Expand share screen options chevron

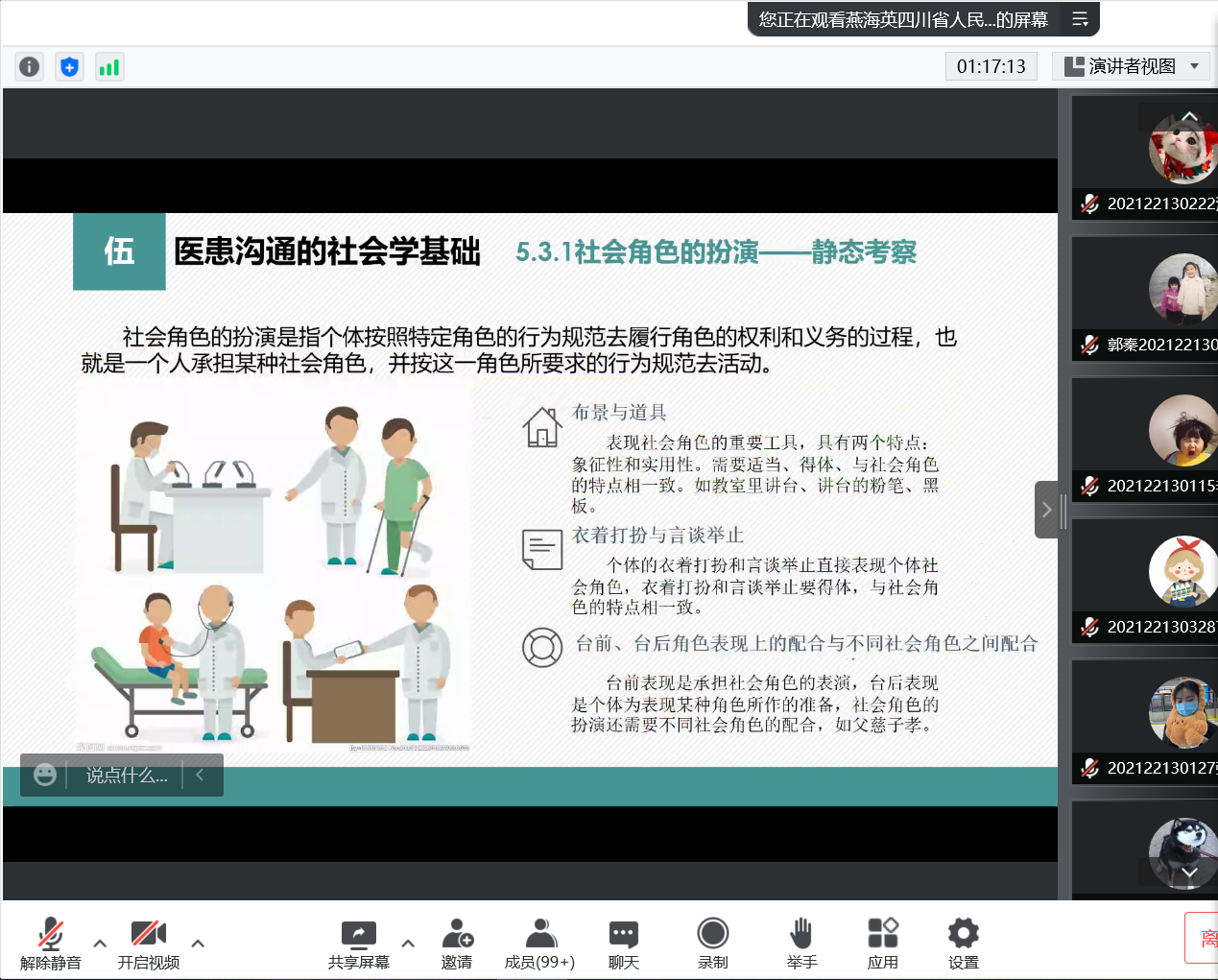coord(407,944)
